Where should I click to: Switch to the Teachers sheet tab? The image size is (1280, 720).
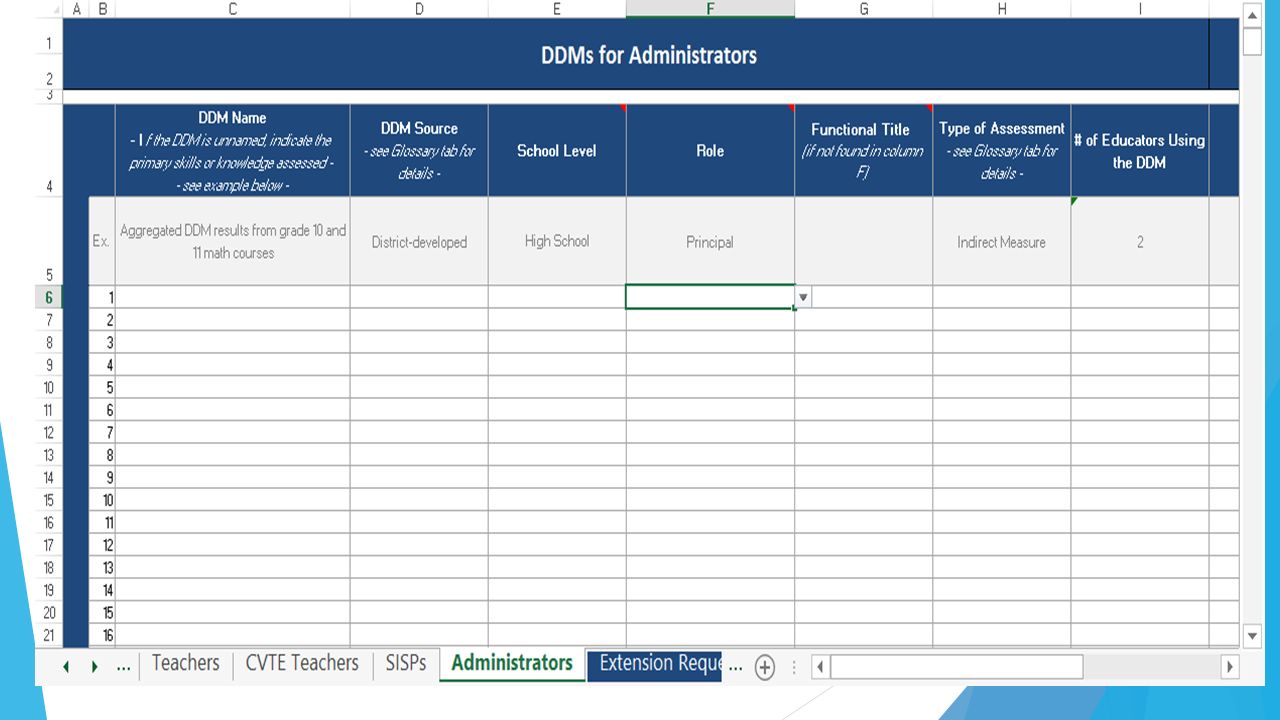click(185, 663)
